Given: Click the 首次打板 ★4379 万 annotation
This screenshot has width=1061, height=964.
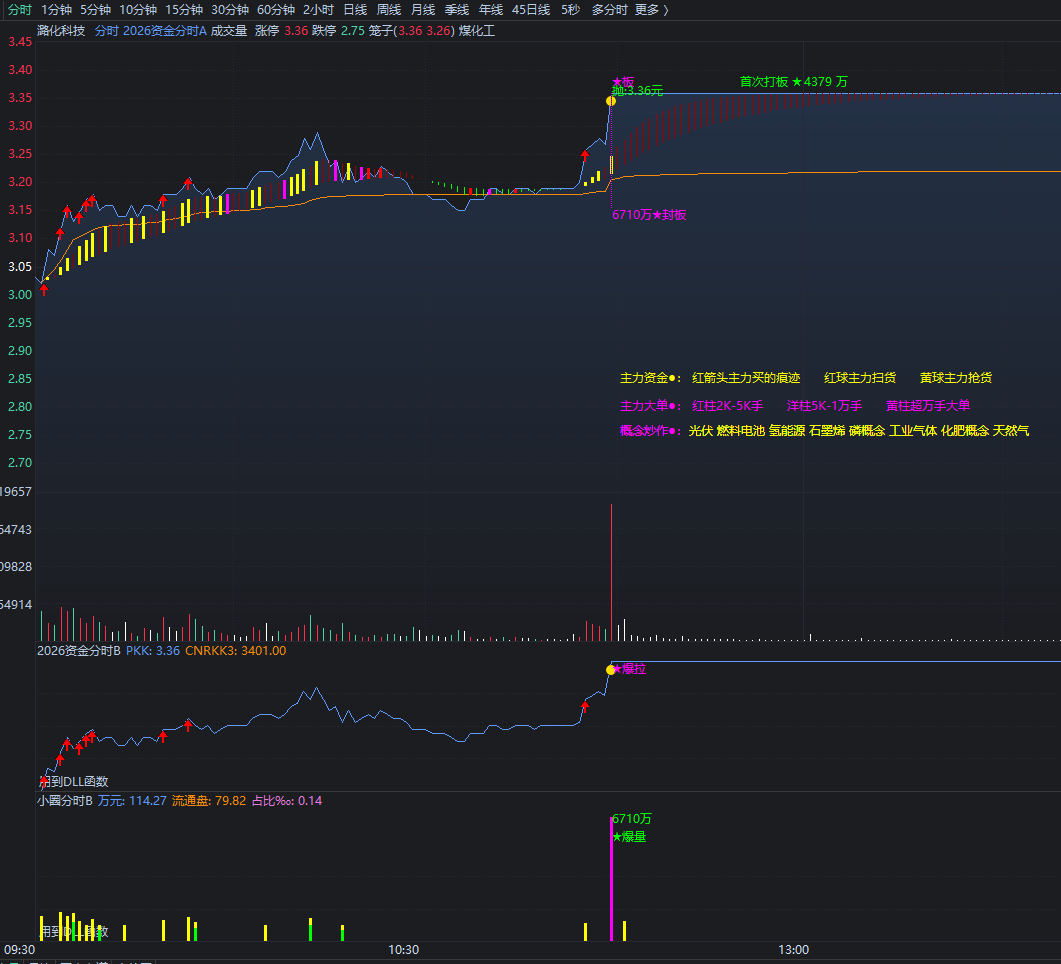Looking at the screenshot, I should pyautogui.click(x=794, y=82).
